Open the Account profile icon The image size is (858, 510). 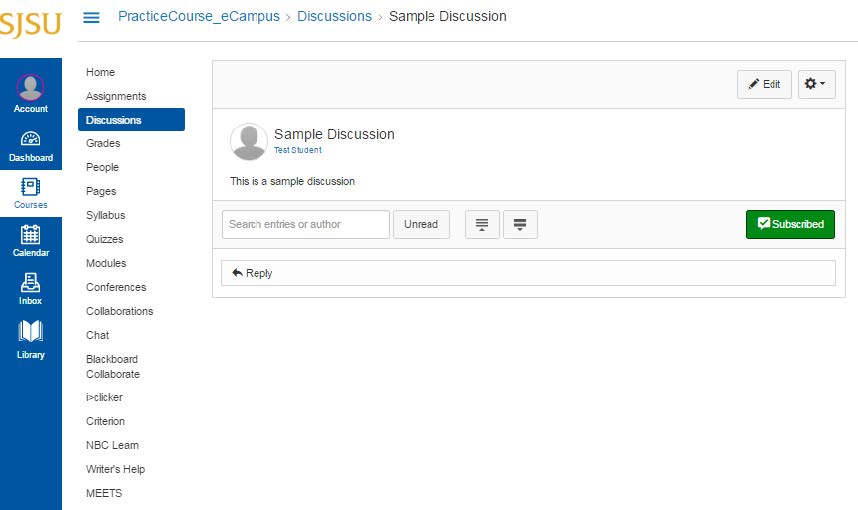pyautogui.click(x=30, y=88)
